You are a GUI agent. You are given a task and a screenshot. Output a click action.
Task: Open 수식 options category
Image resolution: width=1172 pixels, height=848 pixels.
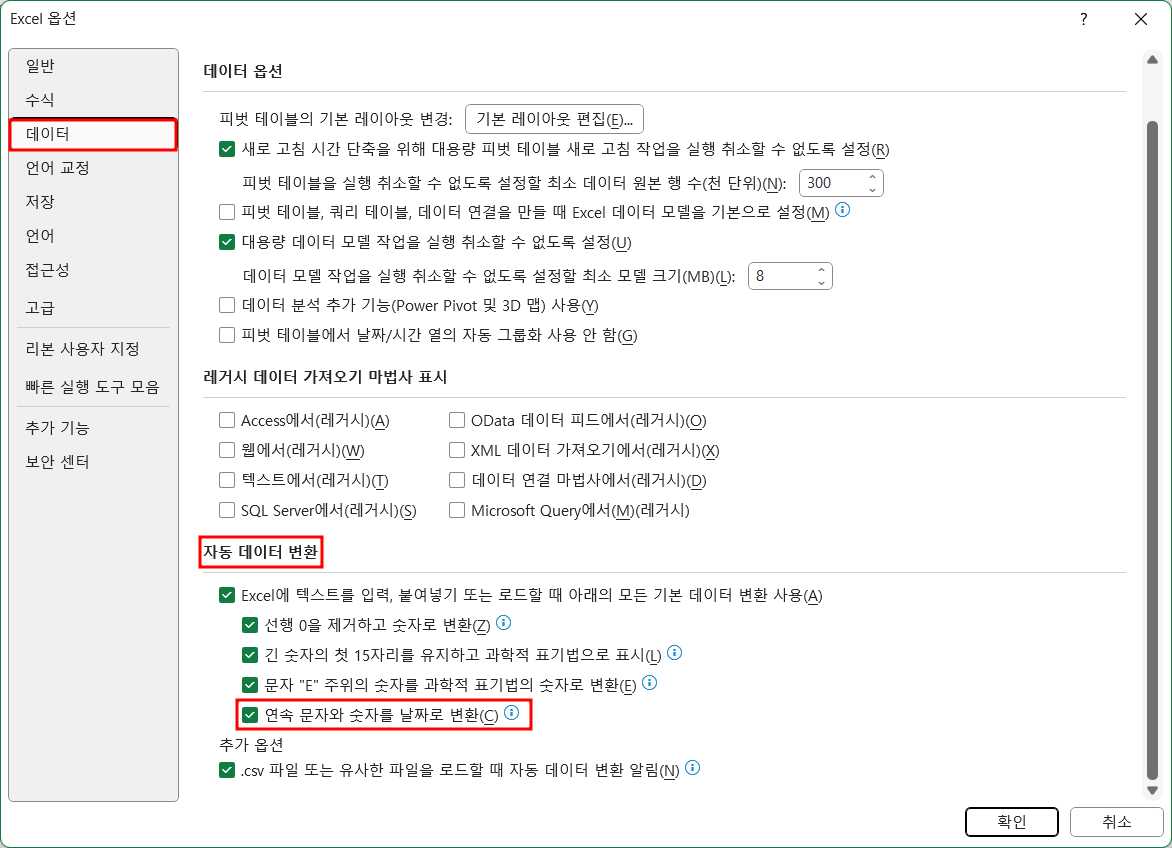point(93,100)
